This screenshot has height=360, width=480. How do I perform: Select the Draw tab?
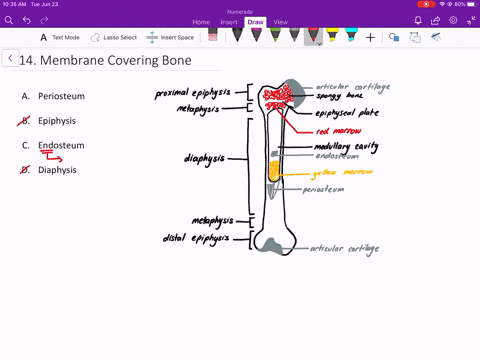point(255,22)
